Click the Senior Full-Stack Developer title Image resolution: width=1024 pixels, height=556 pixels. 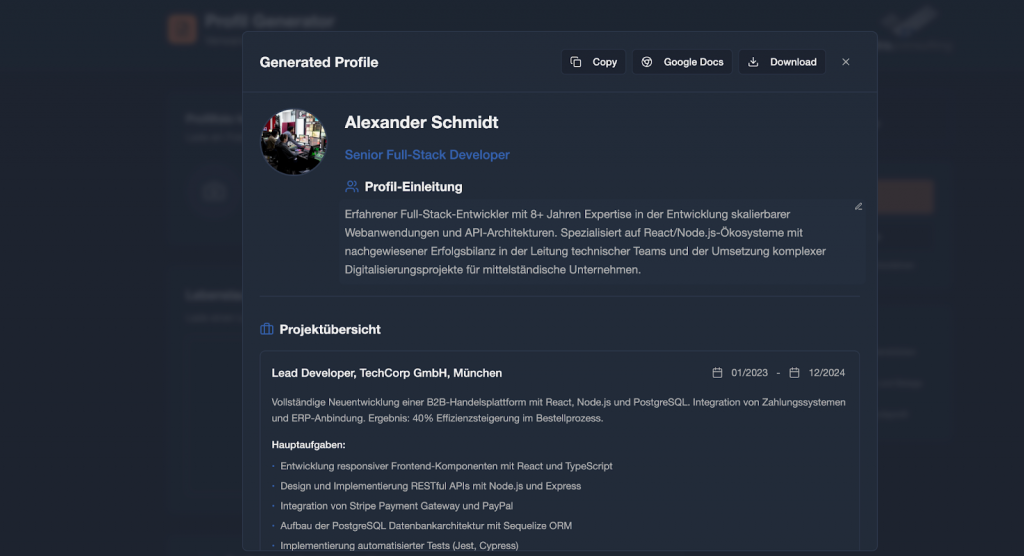coord(427,155)
